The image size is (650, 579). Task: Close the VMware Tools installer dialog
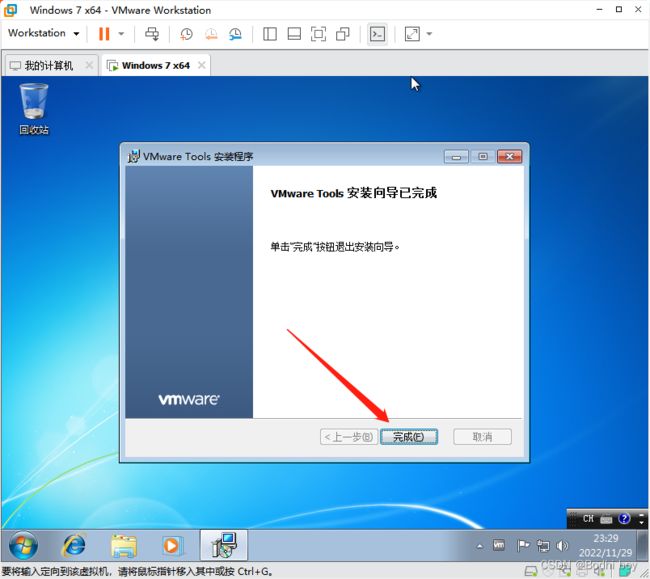(509, 157)
